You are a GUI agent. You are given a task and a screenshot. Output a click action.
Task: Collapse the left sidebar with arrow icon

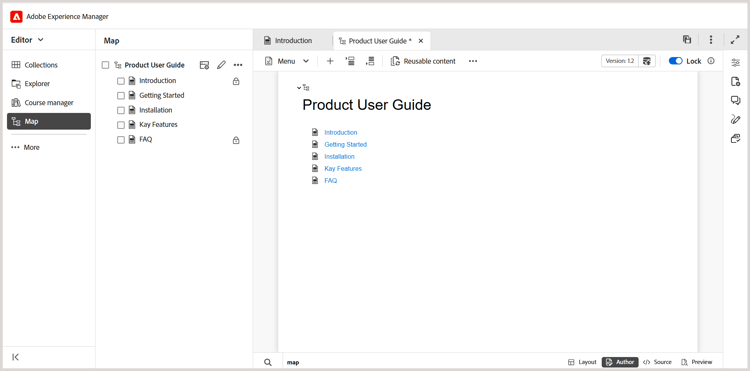pyautogui.click(x=15, y=357)
